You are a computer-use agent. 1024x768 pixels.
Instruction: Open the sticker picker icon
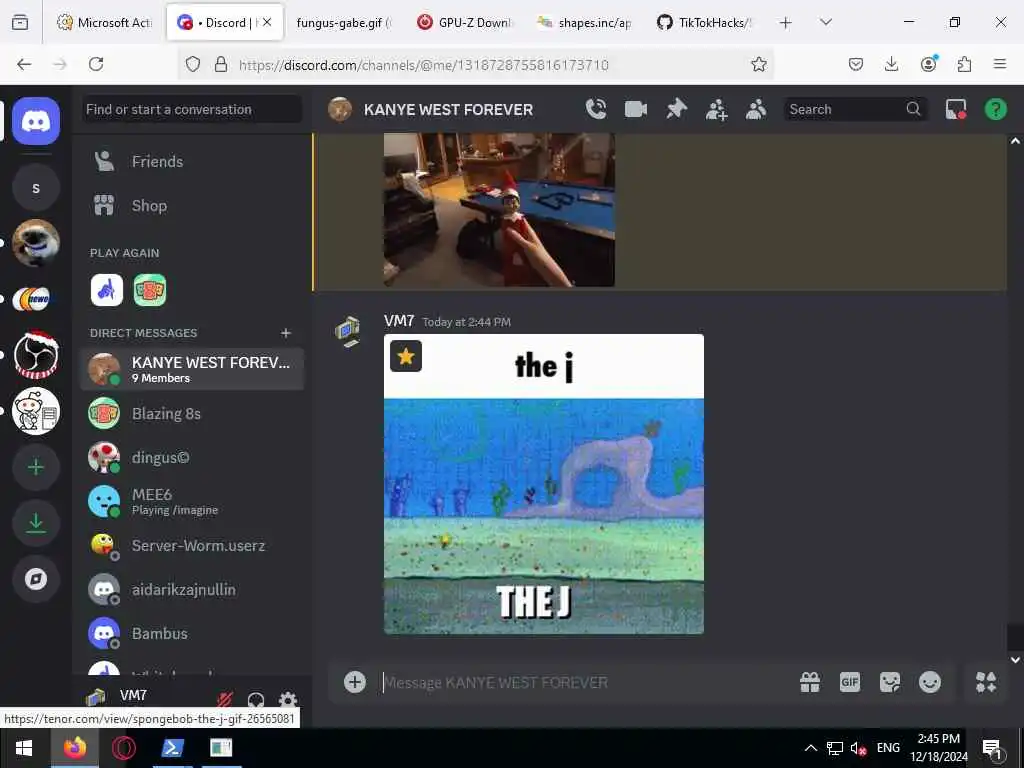pyautogui.click(x=889, y=682)
